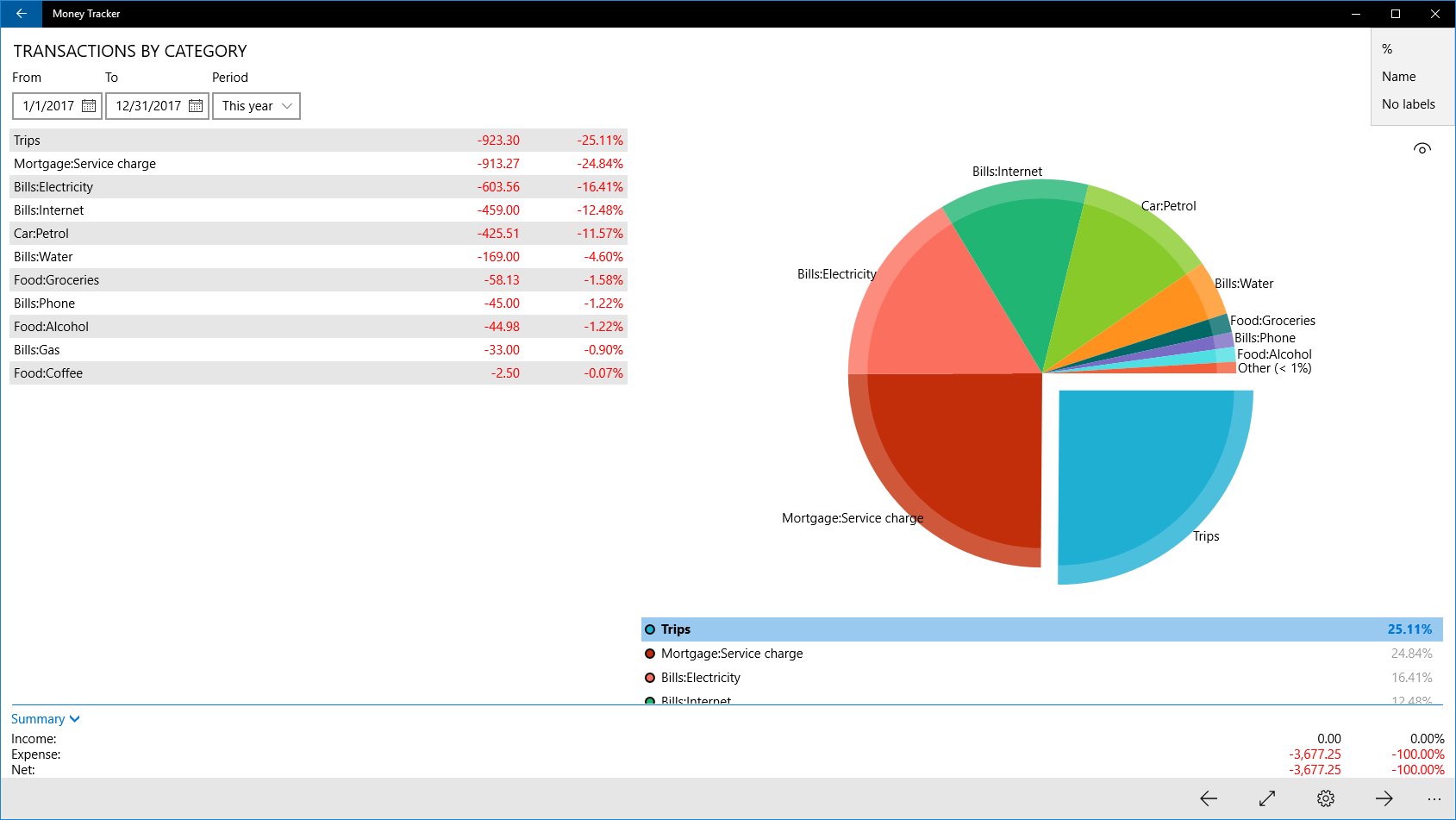Select the Food:Coffee table row
The width and height of the screenshot is (1456, 820).
pyautogui.click(x=318, y=373)
